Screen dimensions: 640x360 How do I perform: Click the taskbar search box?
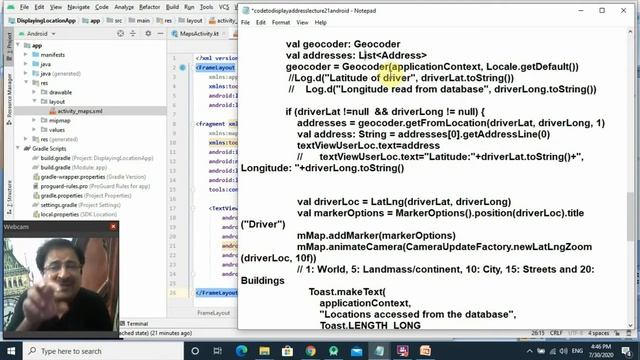(103, 351)
